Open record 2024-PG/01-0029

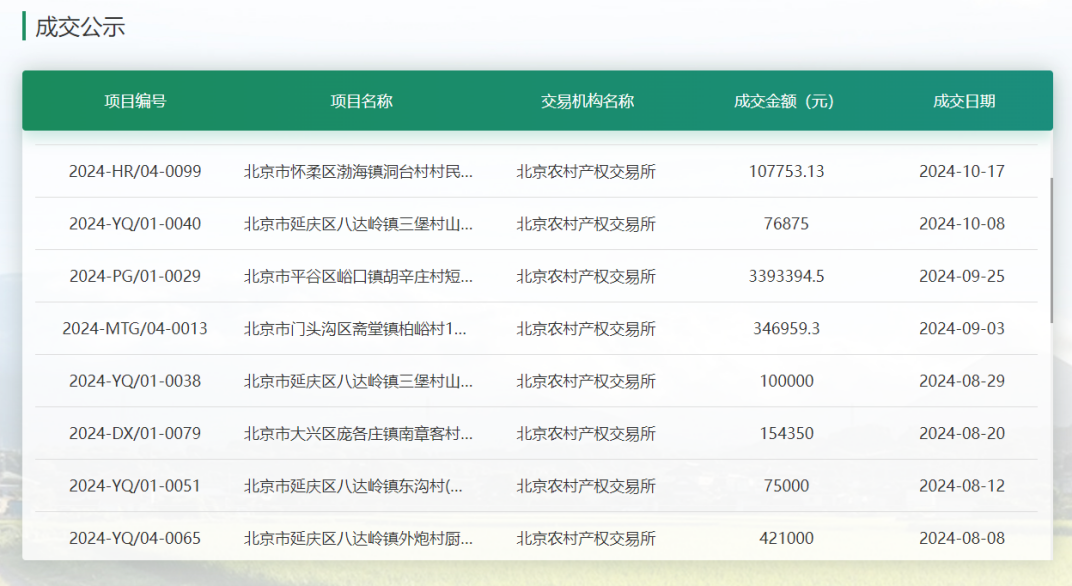[133, 276]
